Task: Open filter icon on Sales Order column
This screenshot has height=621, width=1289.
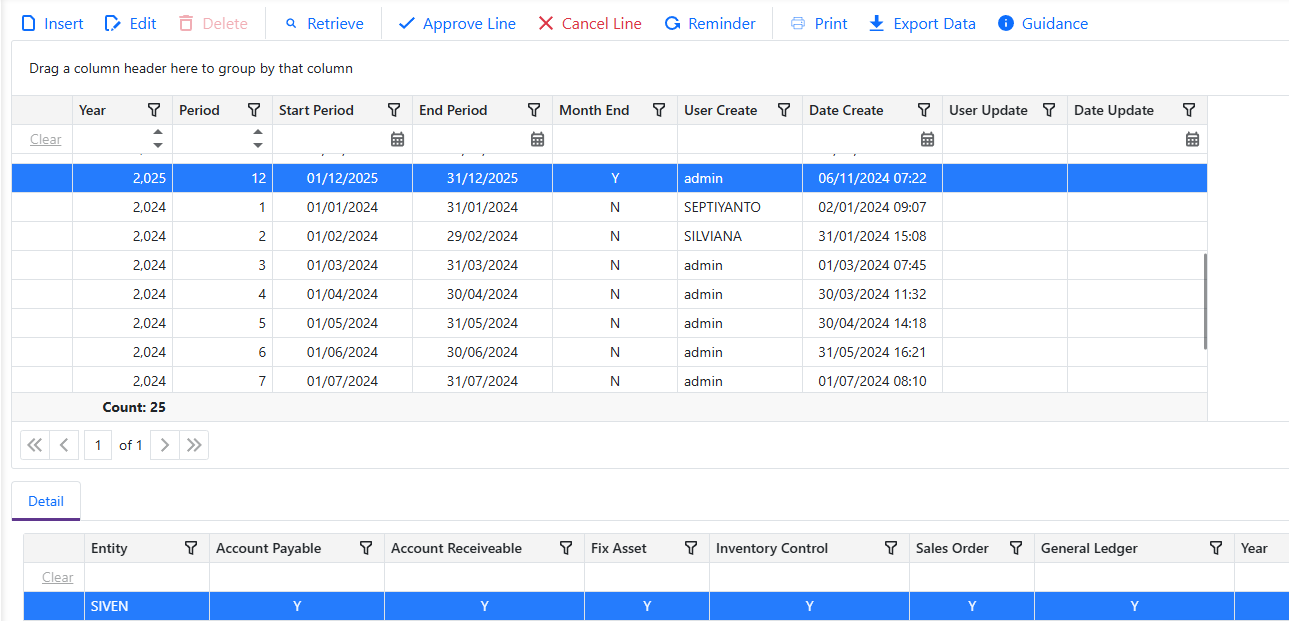Action: (x=1016, y=548)
